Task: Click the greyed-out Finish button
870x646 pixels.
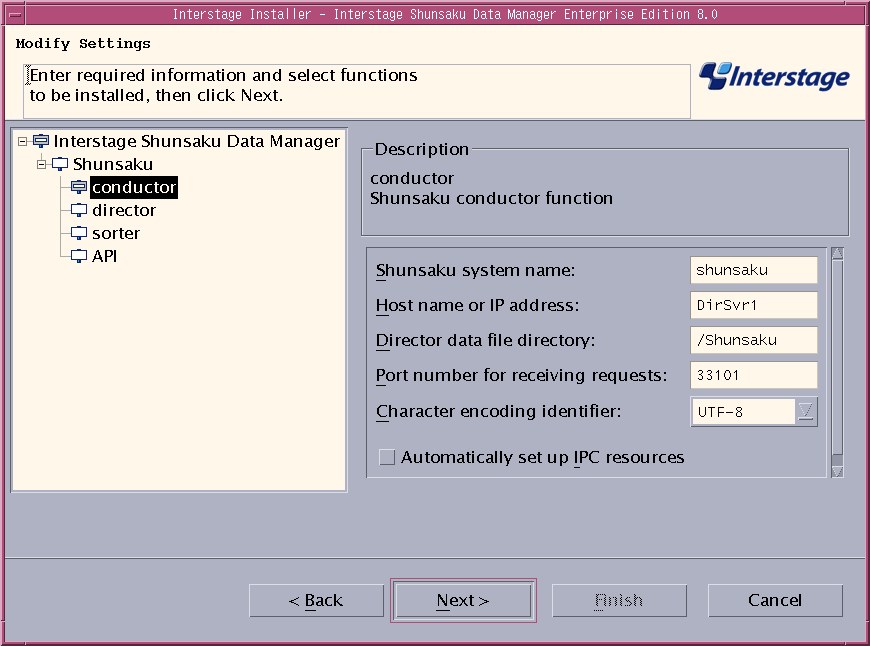Action: [x=619, y=600]
